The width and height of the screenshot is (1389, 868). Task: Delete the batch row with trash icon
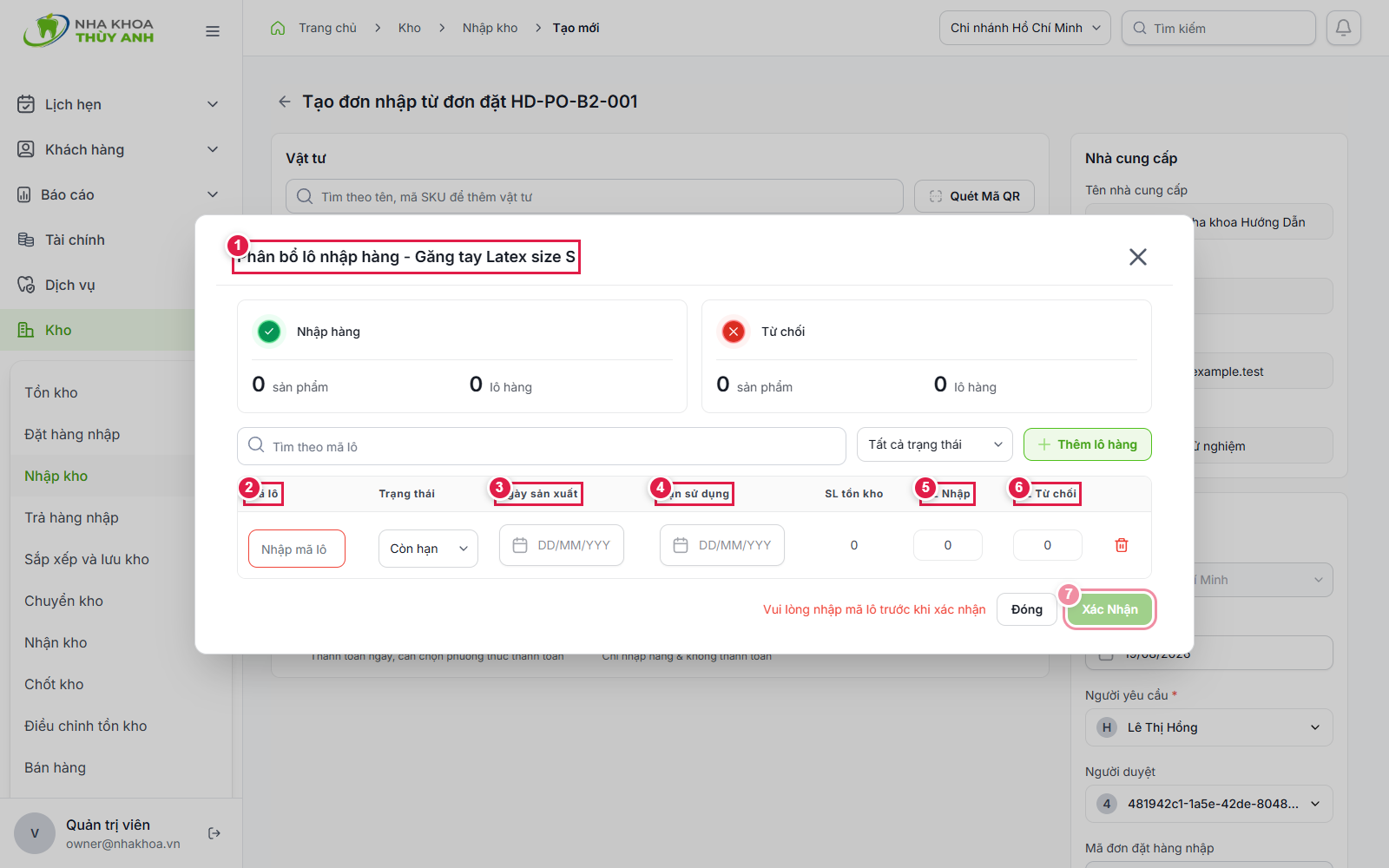(x=1122, y=545)
